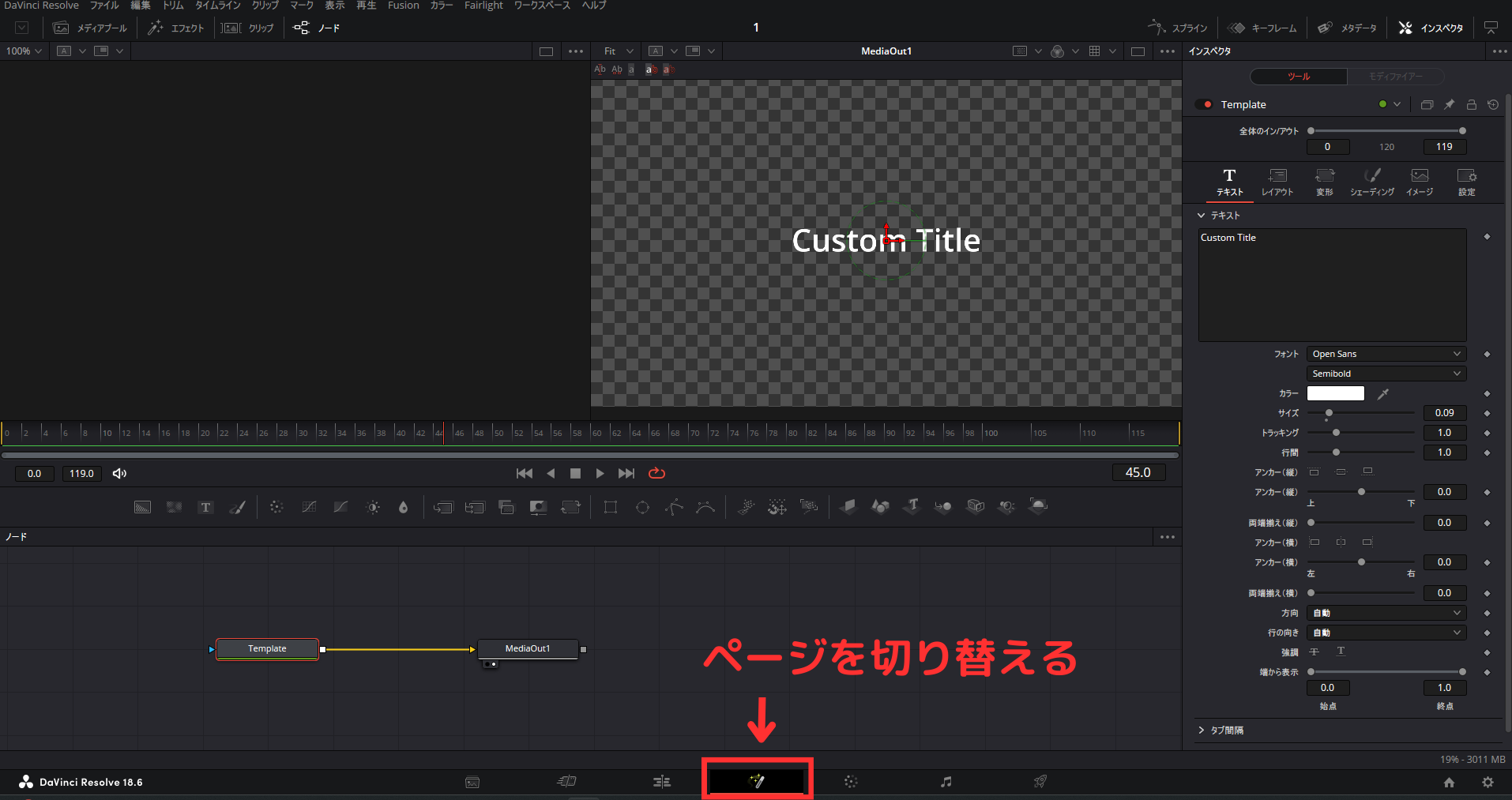Add a Rectangle mask tool
The width and height of the screenshot is (1512, 800).
point(611,507)
